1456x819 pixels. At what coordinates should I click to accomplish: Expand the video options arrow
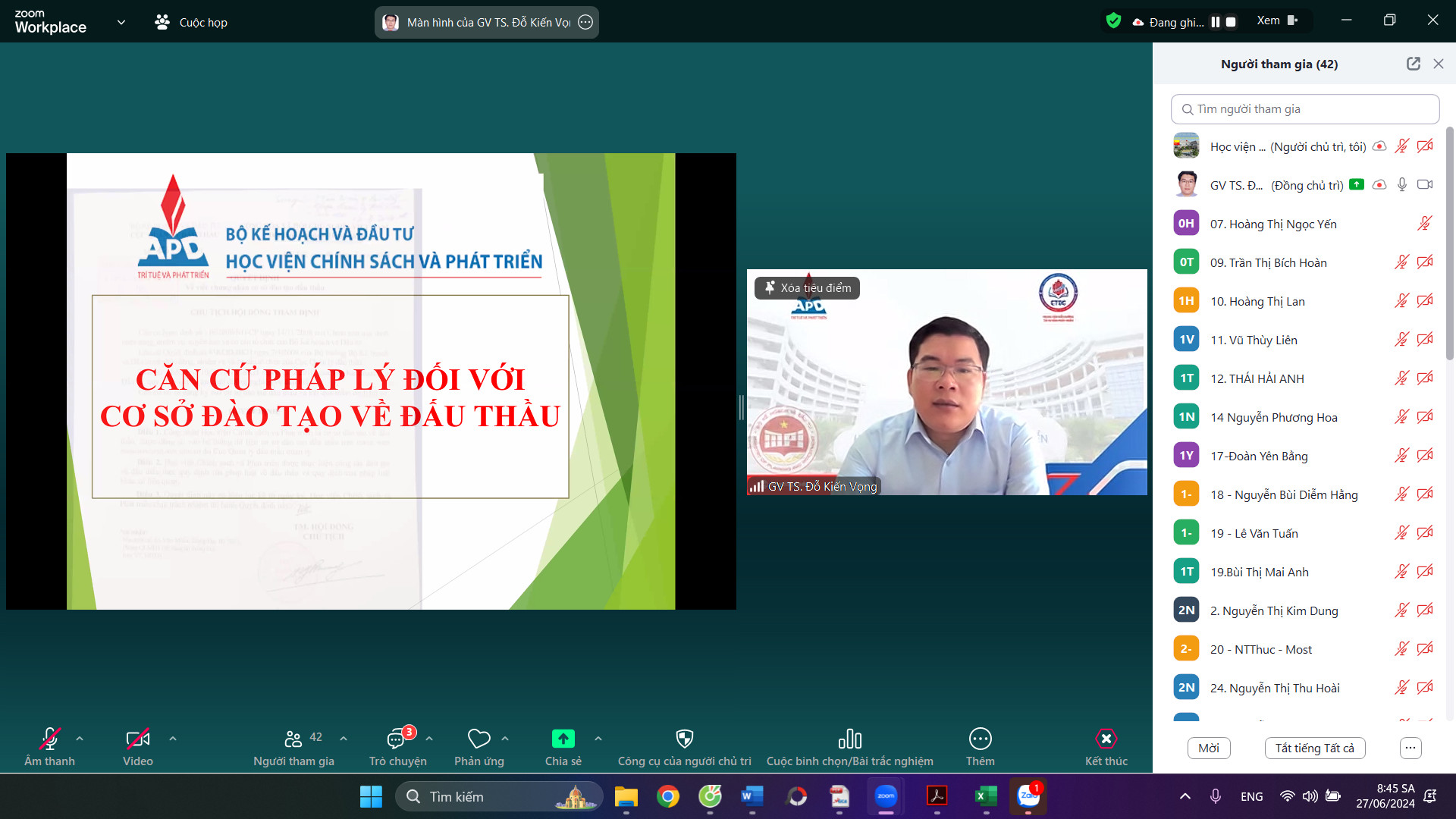pos(173,739)
